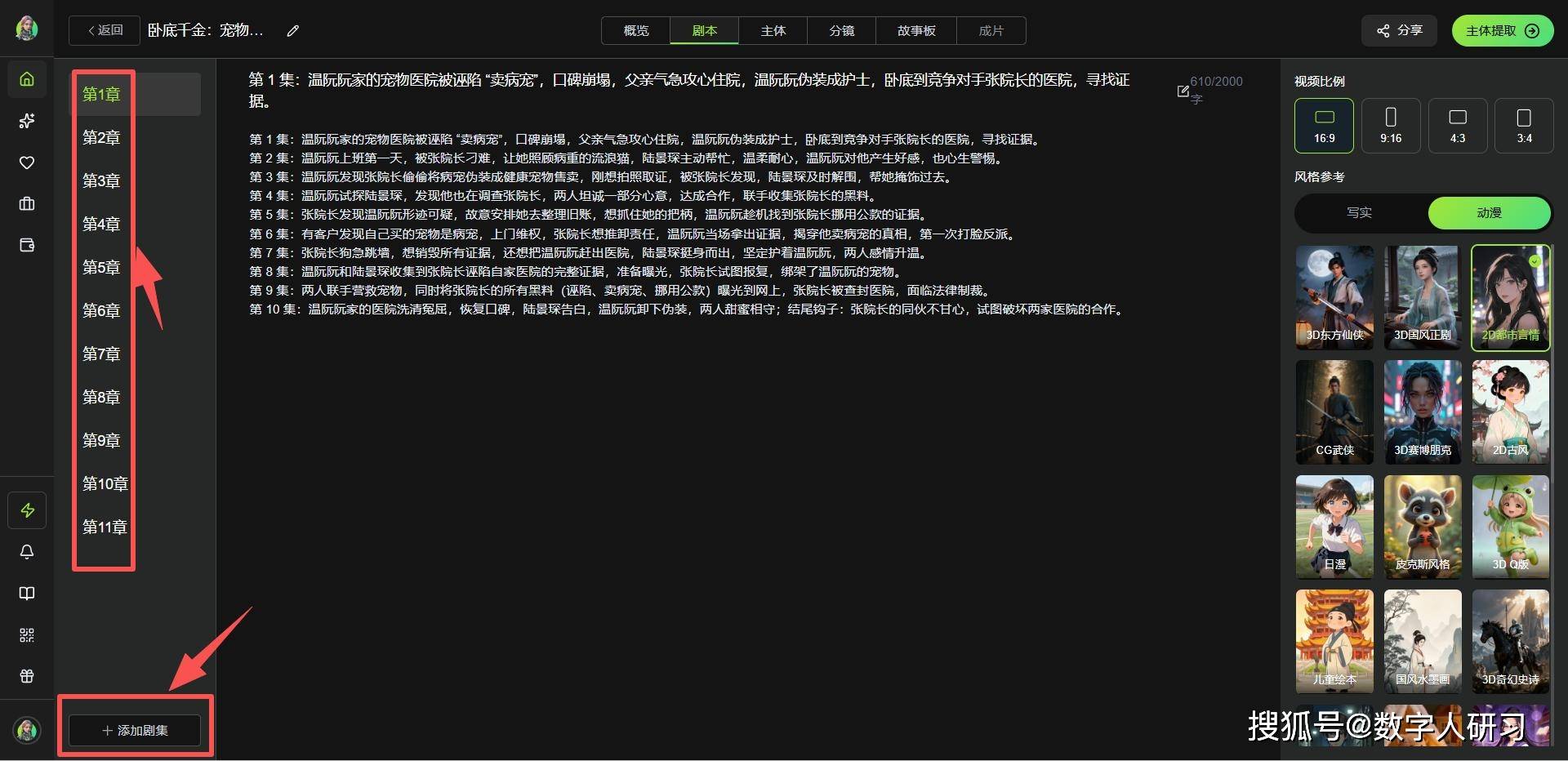Click the home icon in left sidebar
Image resolution: width=1568 pixels, height=761 pixels.
(x=27, y=79)
